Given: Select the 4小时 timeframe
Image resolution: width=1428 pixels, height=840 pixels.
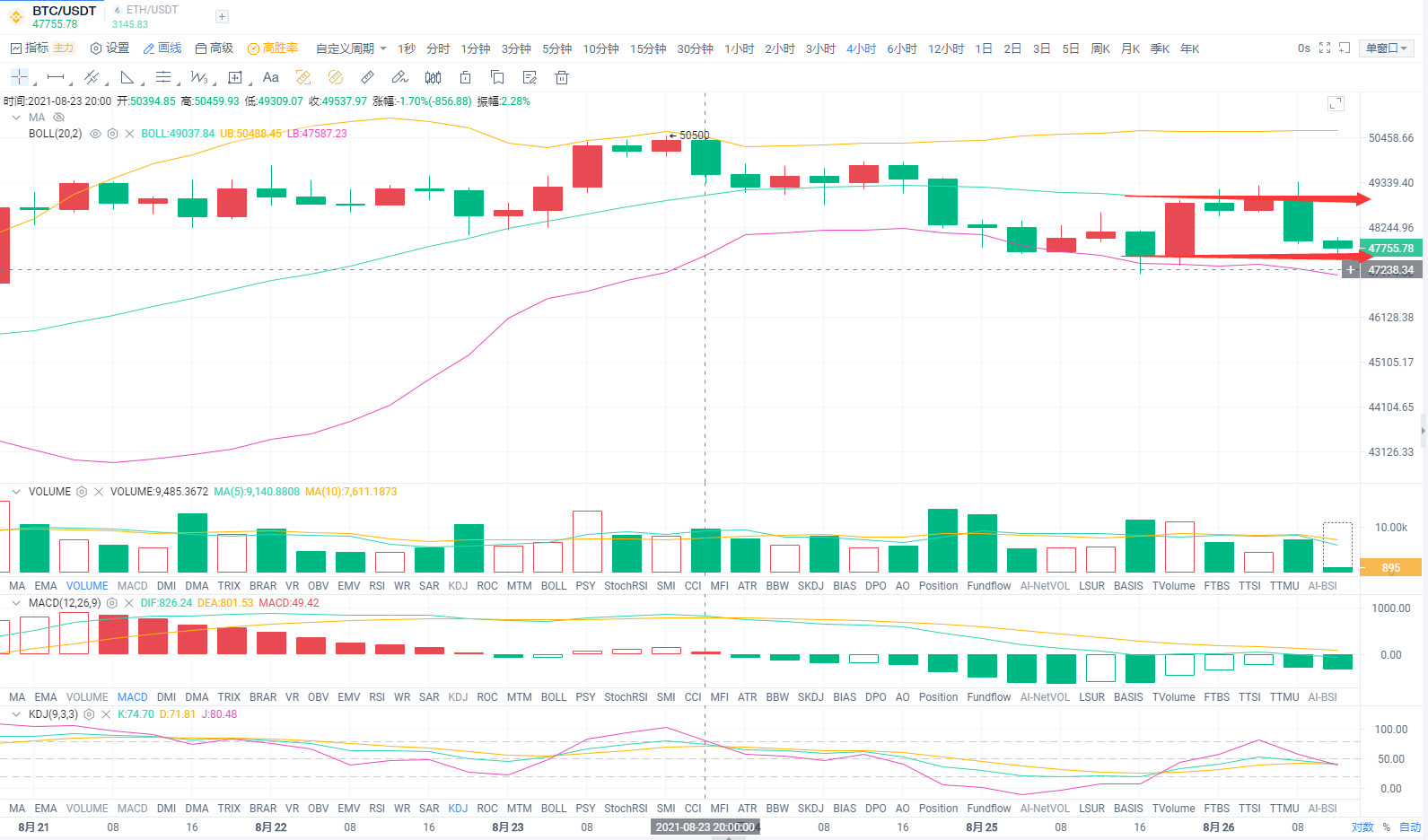Looking at the screenshot, I should pyautogui.click(x=862, y=48).
